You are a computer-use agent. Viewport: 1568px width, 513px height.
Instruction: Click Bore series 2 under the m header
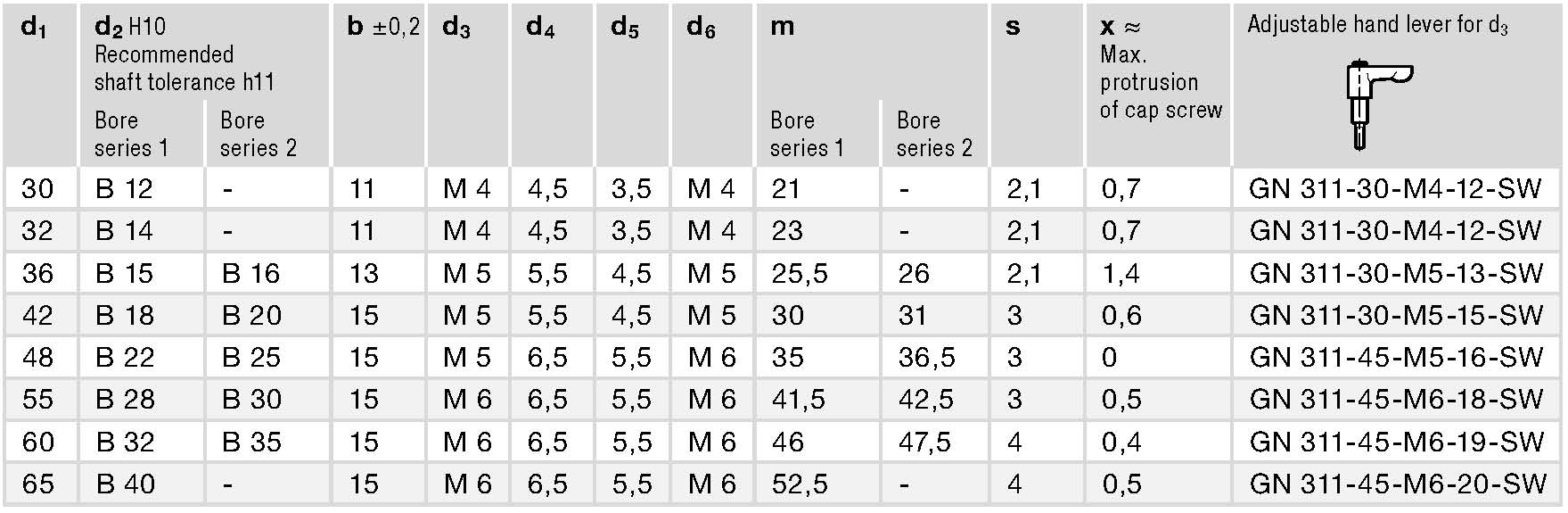coord(934,134)
